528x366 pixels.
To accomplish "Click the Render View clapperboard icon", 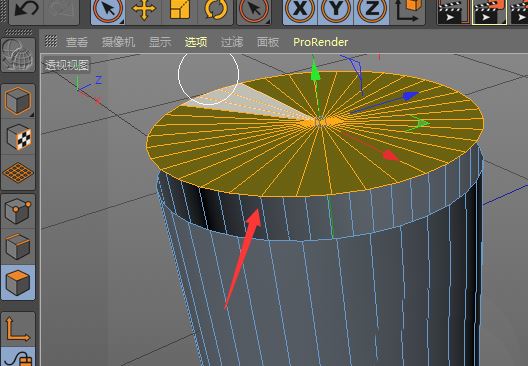I will [x=453, y=11].
